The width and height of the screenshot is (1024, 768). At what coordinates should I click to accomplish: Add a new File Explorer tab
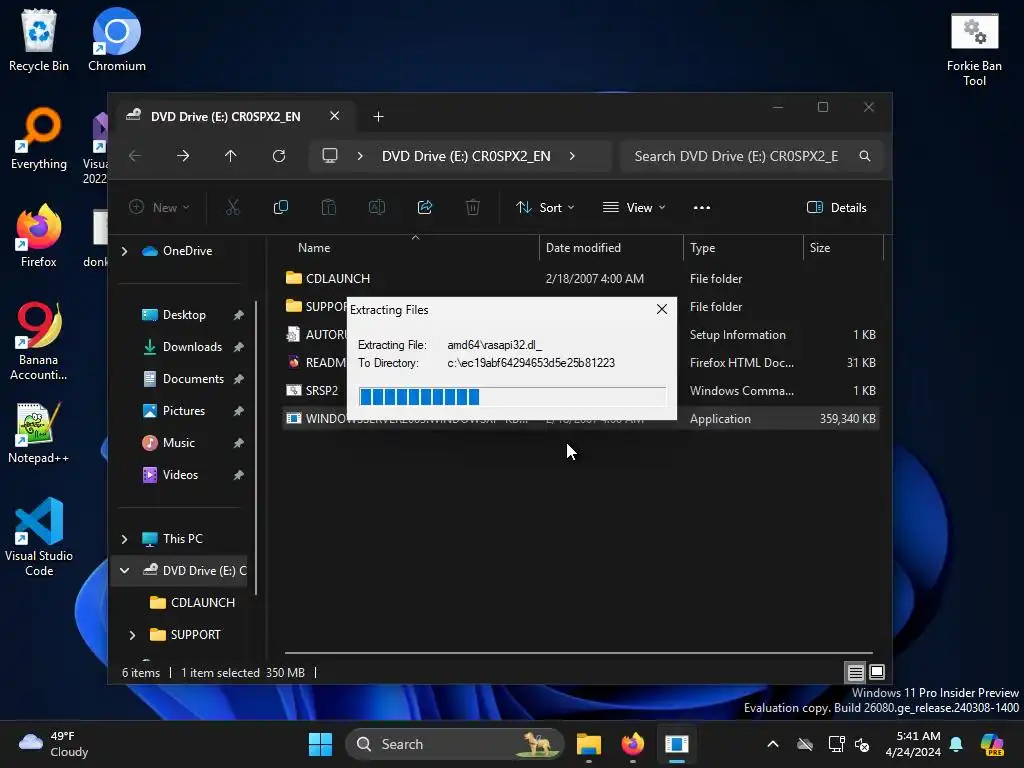coord(378,116)
